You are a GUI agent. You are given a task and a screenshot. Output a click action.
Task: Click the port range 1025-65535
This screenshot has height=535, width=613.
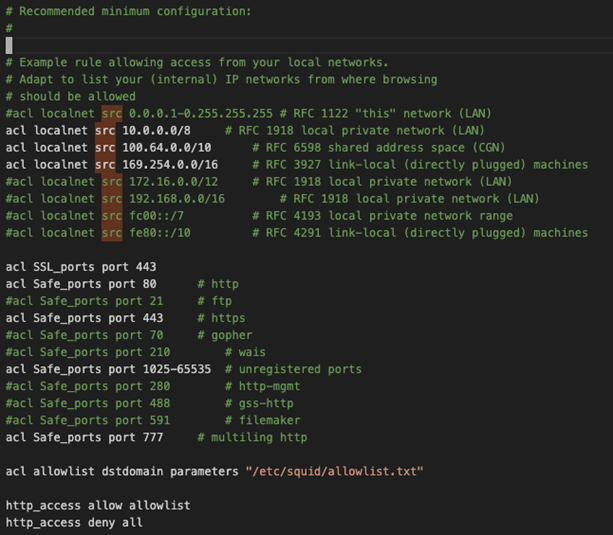point(177,370)
